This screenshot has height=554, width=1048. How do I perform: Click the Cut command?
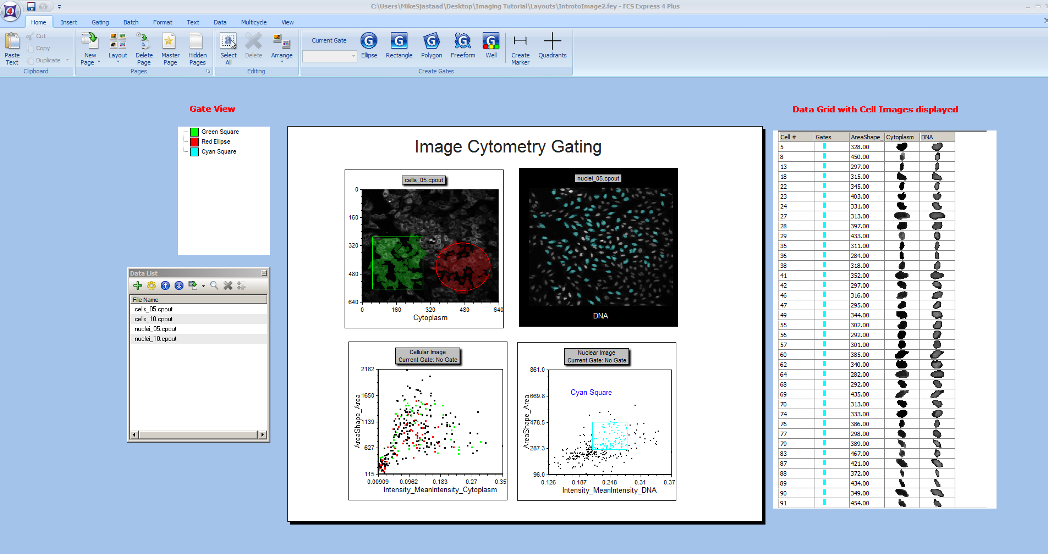click(x=37, y=36)
